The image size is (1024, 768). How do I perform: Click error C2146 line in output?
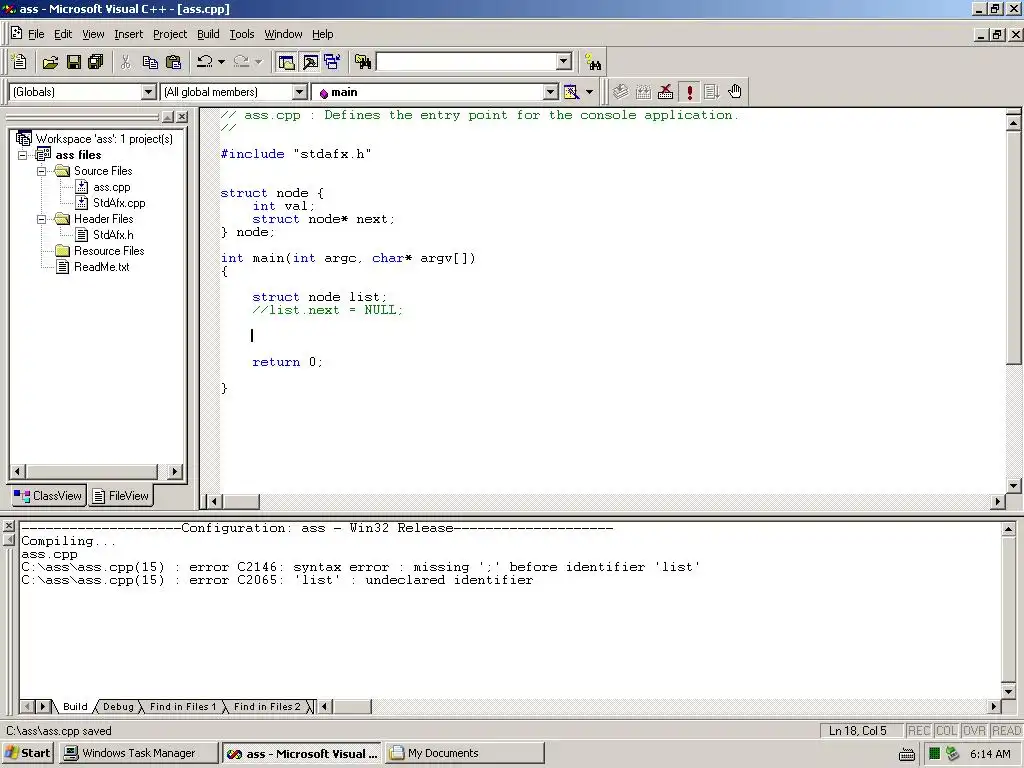point(360,567)
